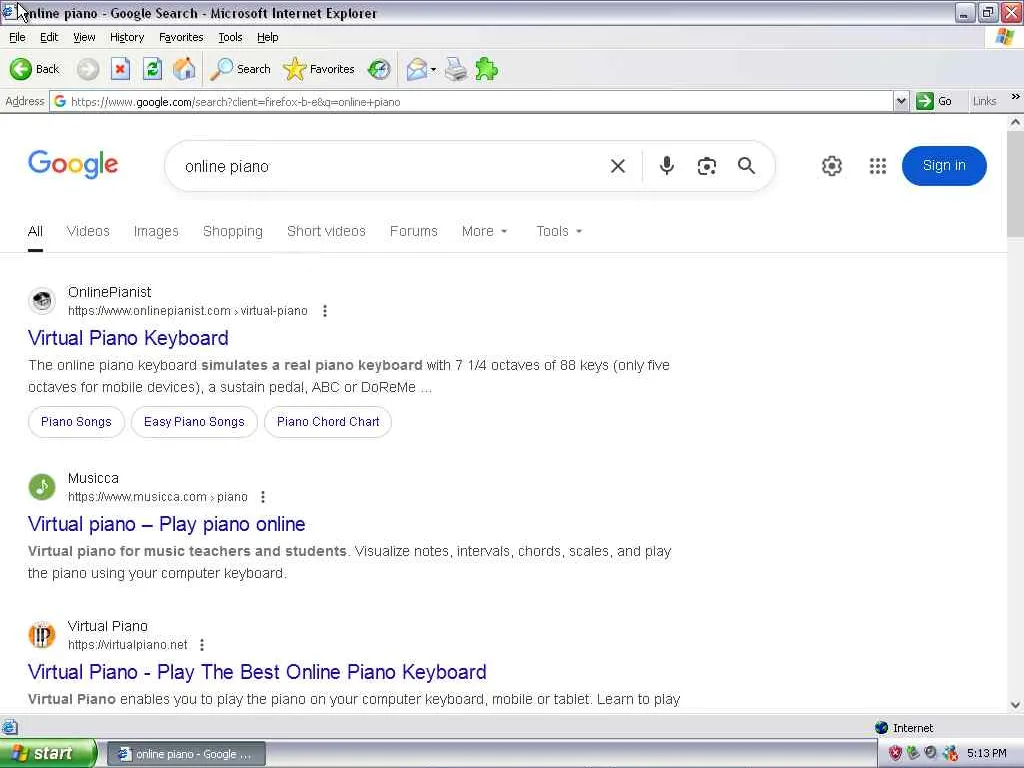Click the green puzzle piece toolbar icon

coord(487,69)
